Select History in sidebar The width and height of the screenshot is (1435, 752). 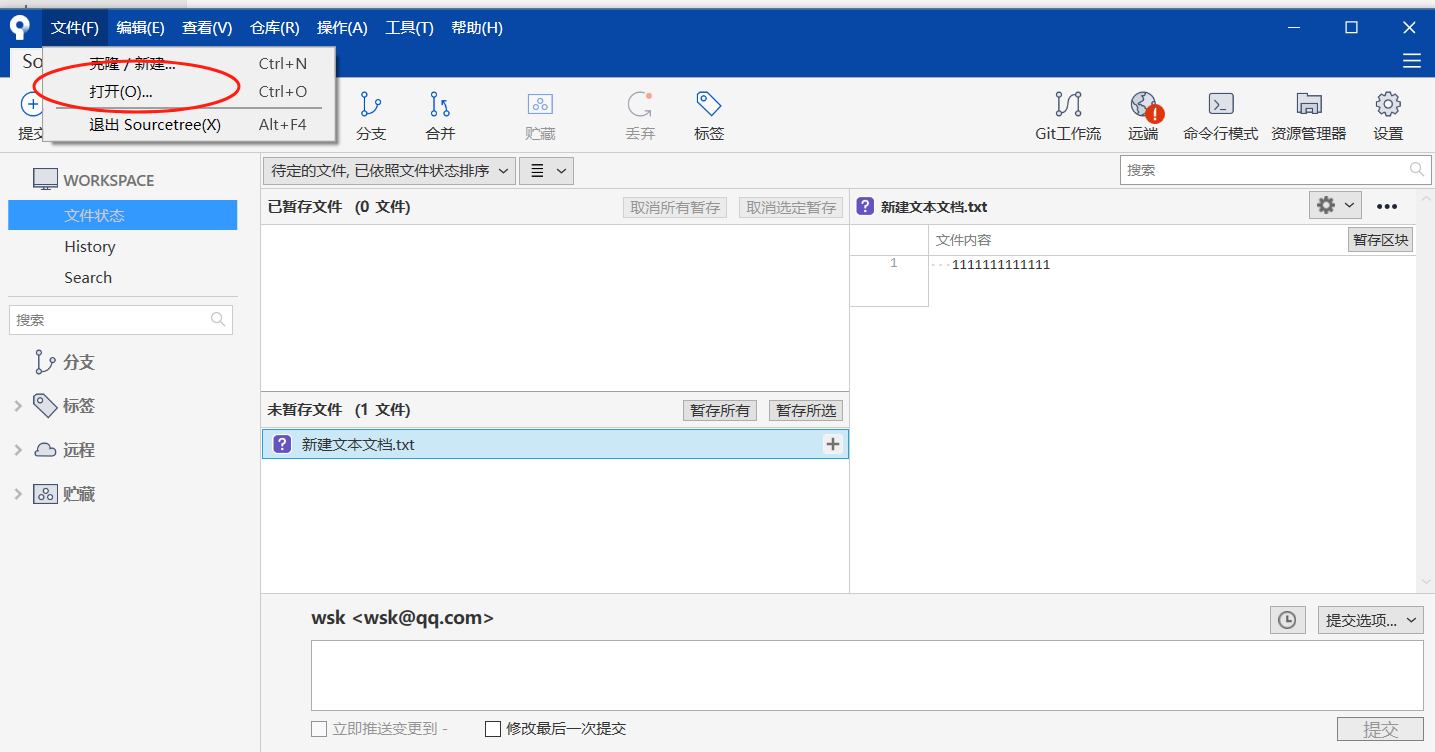tap(90, 247)
